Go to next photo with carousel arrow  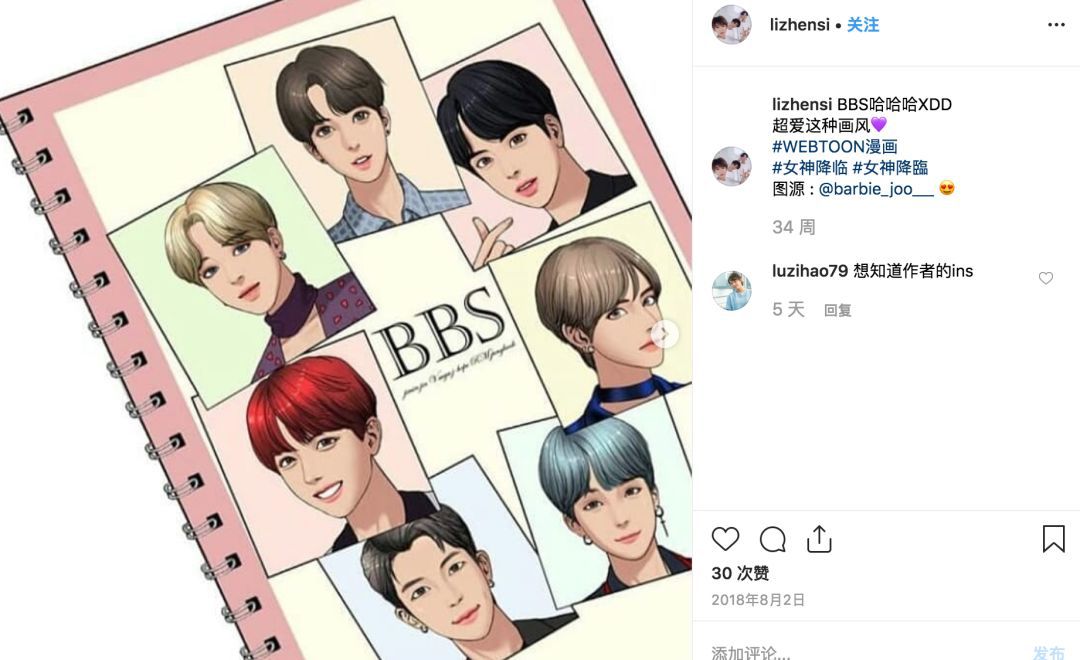(x=665, y=334)
